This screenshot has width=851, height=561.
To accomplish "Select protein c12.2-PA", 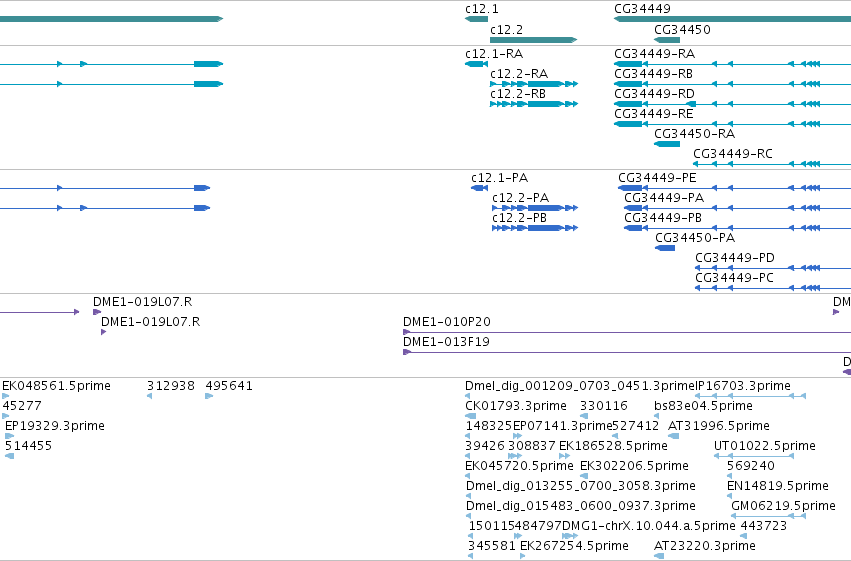I will [x=520, y=198].
